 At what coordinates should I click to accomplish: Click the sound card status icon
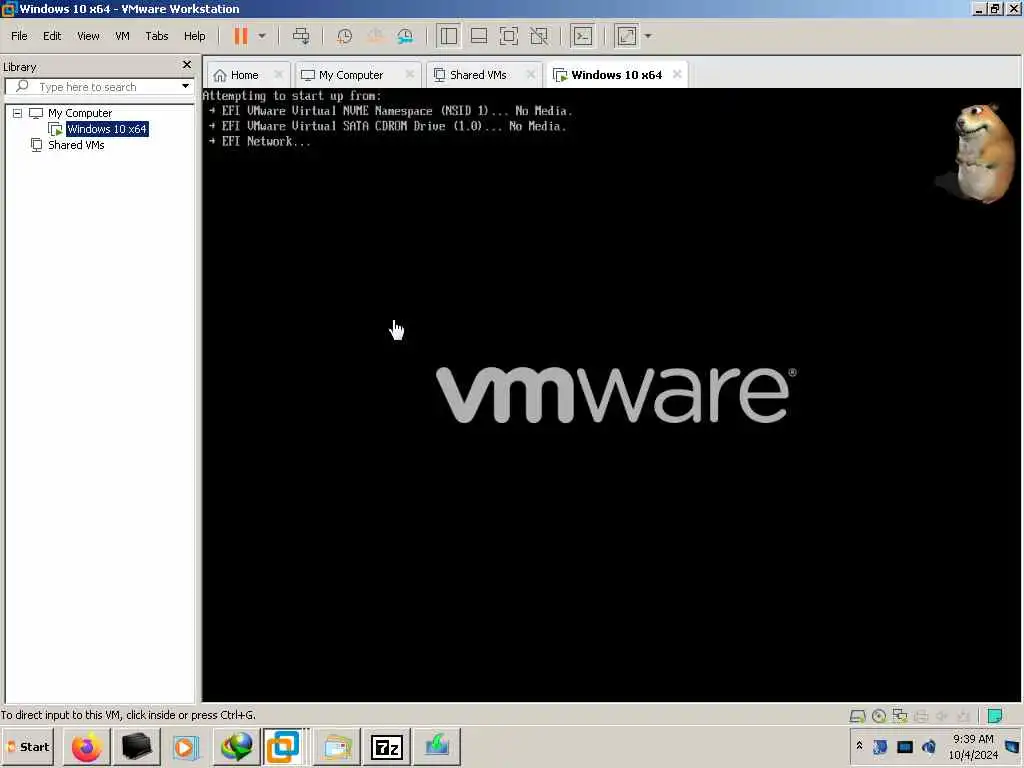click(942, 716)
